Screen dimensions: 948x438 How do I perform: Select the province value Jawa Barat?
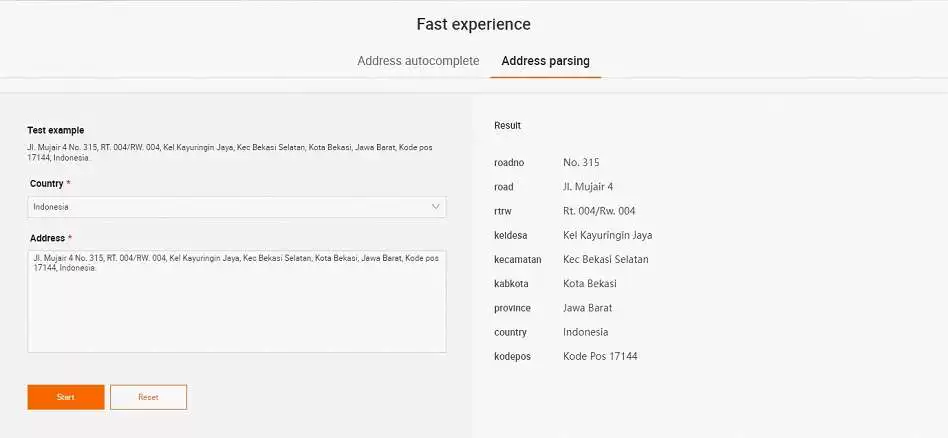click(587, 308)
